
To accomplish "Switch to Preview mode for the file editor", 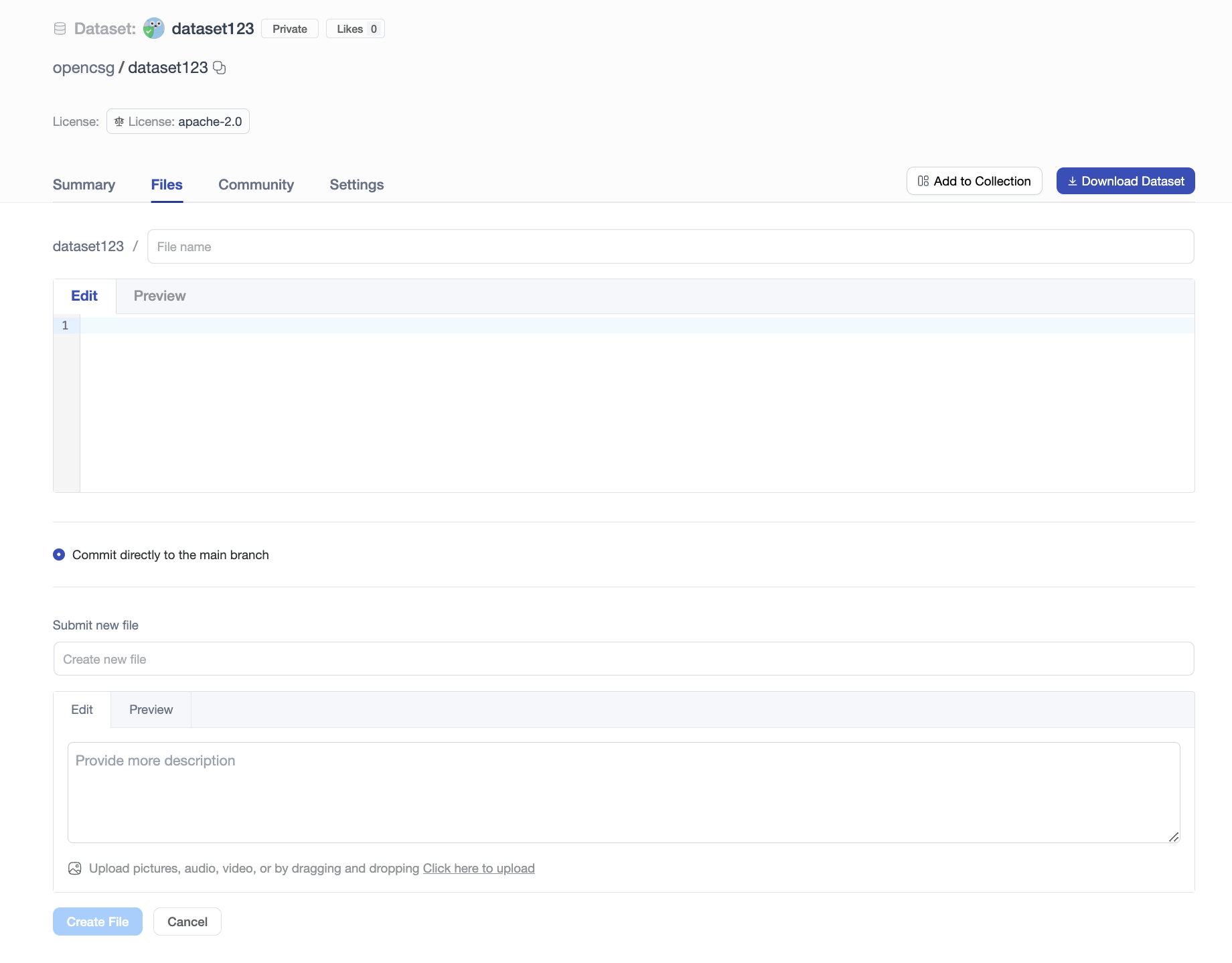I will [x=159, y=295].
